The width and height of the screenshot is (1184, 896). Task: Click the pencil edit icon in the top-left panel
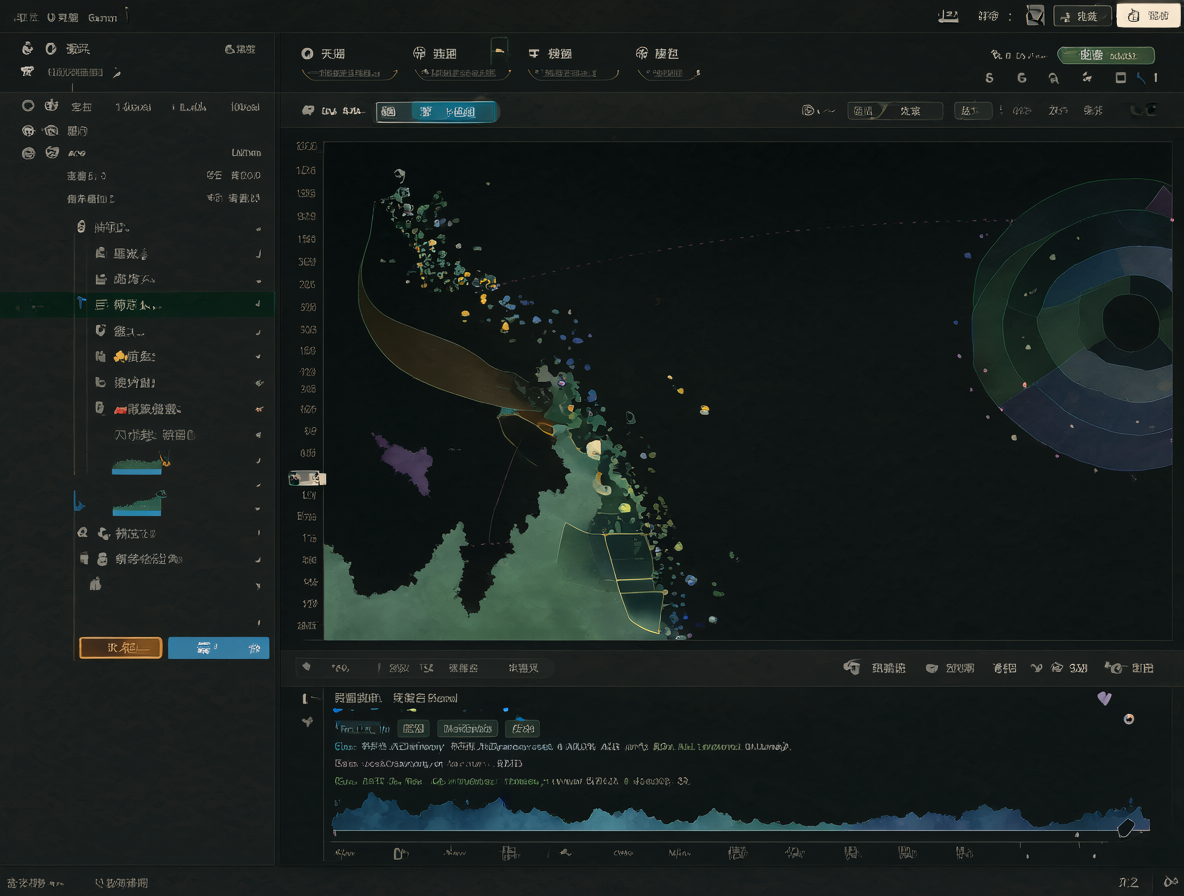pos(116,73)
